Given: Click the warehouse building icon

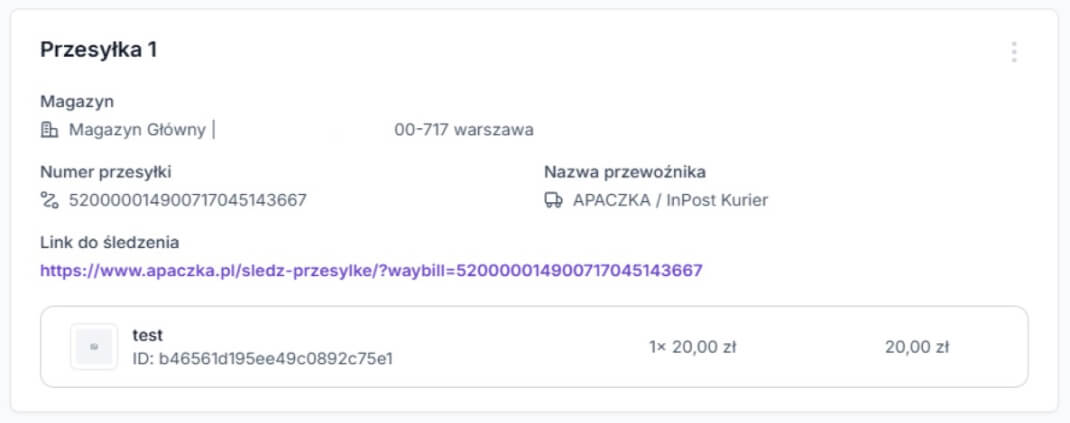Looking at the screenshot, I should (49, 129).
